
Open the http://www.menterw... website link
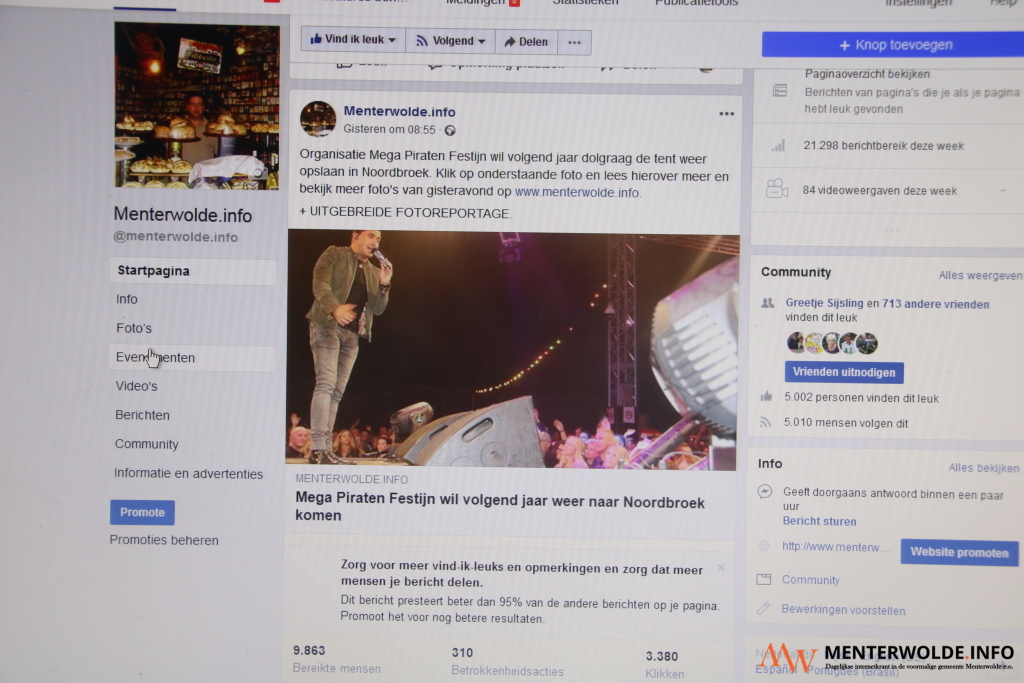(835, 547)
